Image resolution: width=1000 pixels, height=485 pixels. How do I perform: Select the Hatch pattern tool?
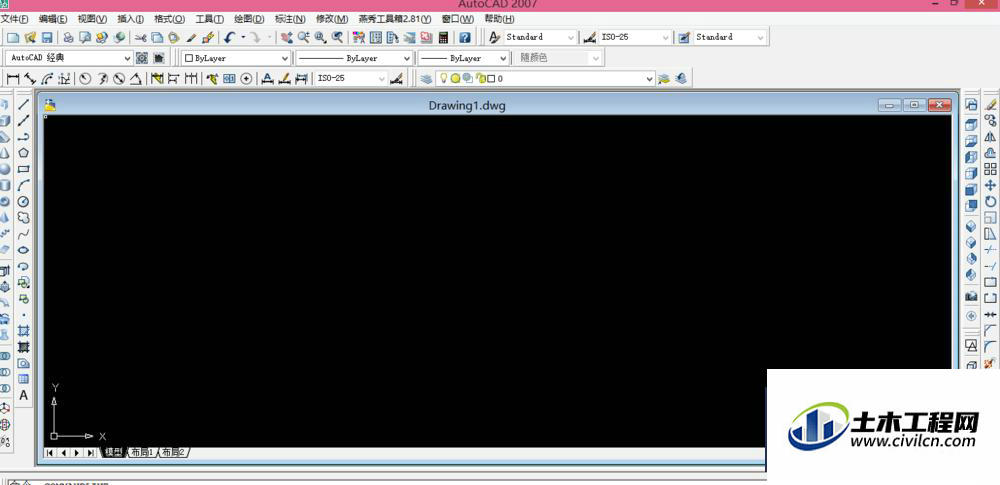(24, 331)
